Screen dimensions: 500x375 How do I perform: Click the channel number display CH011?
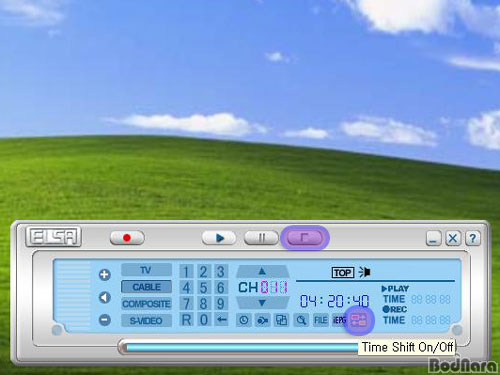tap(263, 287)
